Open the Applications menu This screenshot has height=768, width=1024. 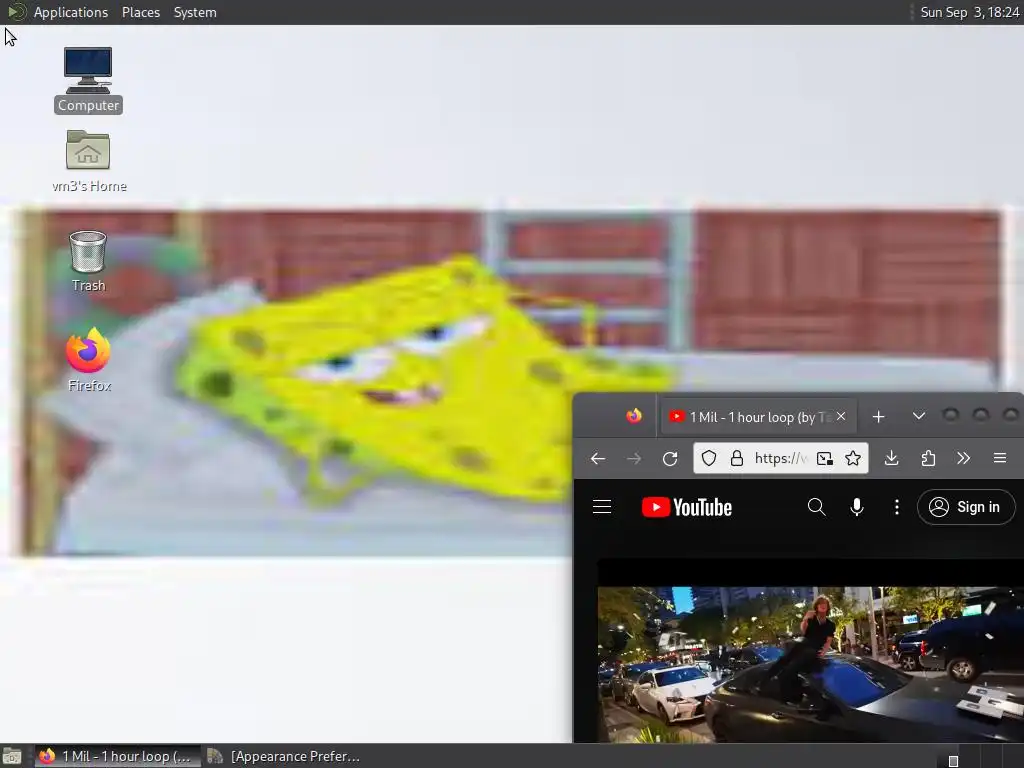pyautogui.click(x=71, y=12)
